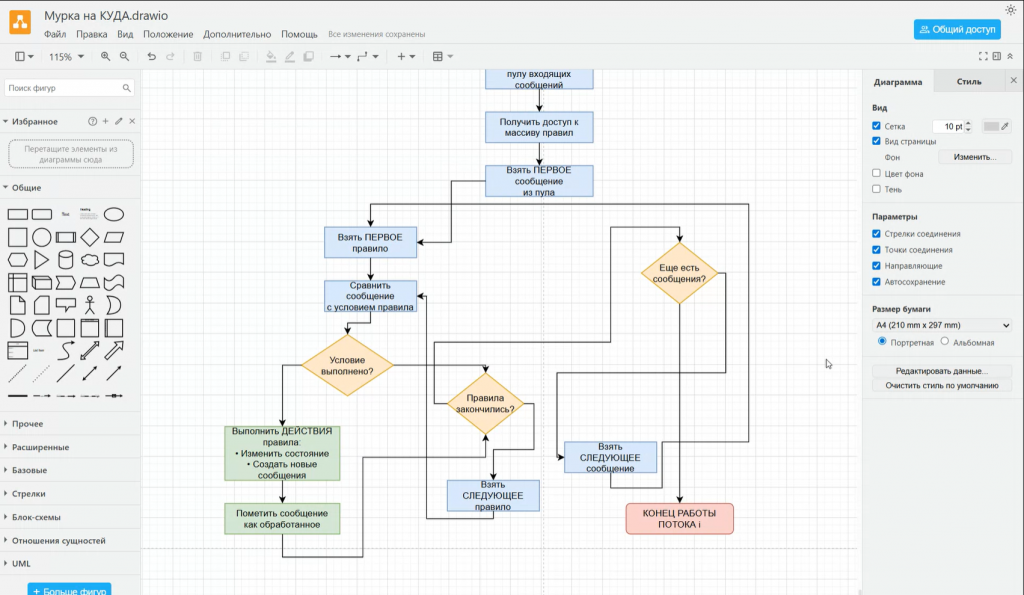Toggle the Сетка grid checkbox
Viewport: 1024px width, 595px height.
[876, 126]
